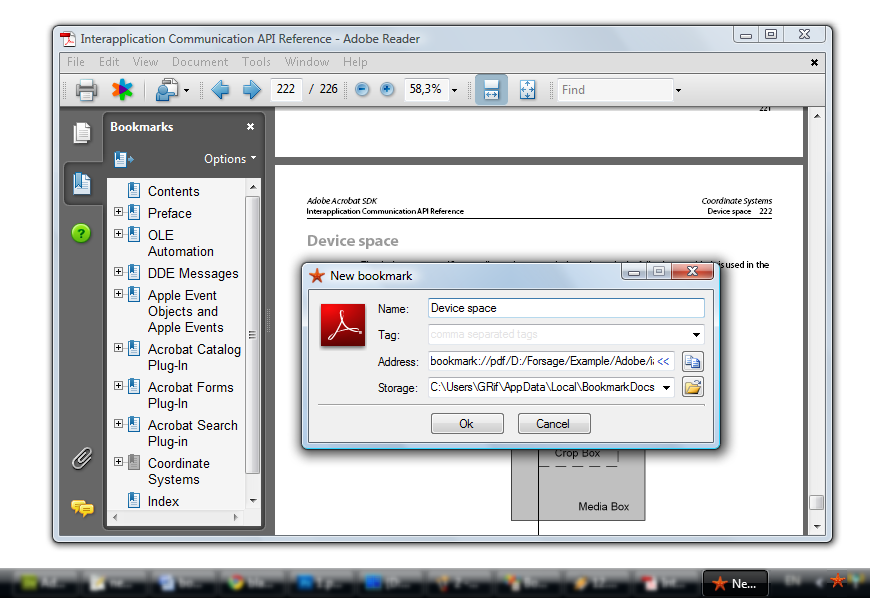Screen dimensions: 870x598
Task: Click the Find search field
Action: [615, 90]
